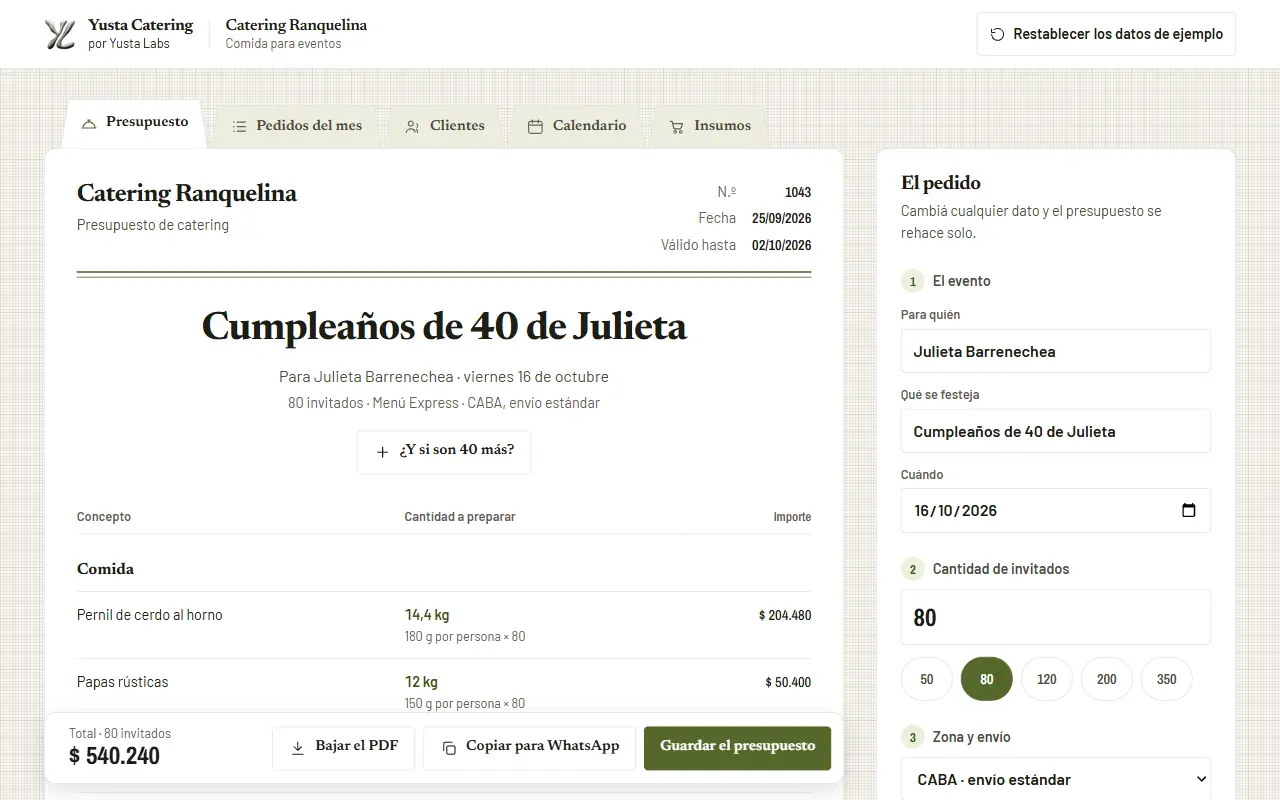Open the Presupuesto tab
Viewport: 1280px width, 800px height.
(135, 123)
